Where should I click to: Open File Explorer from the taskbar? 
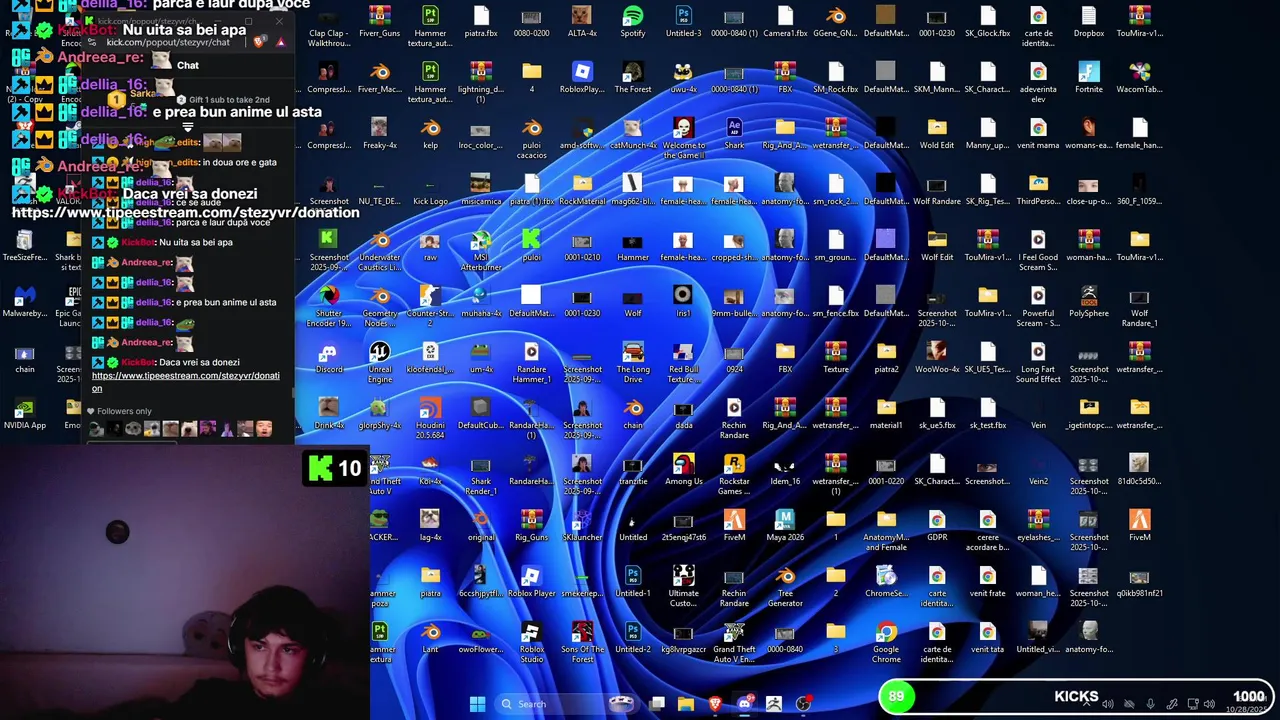coord(686,704)
